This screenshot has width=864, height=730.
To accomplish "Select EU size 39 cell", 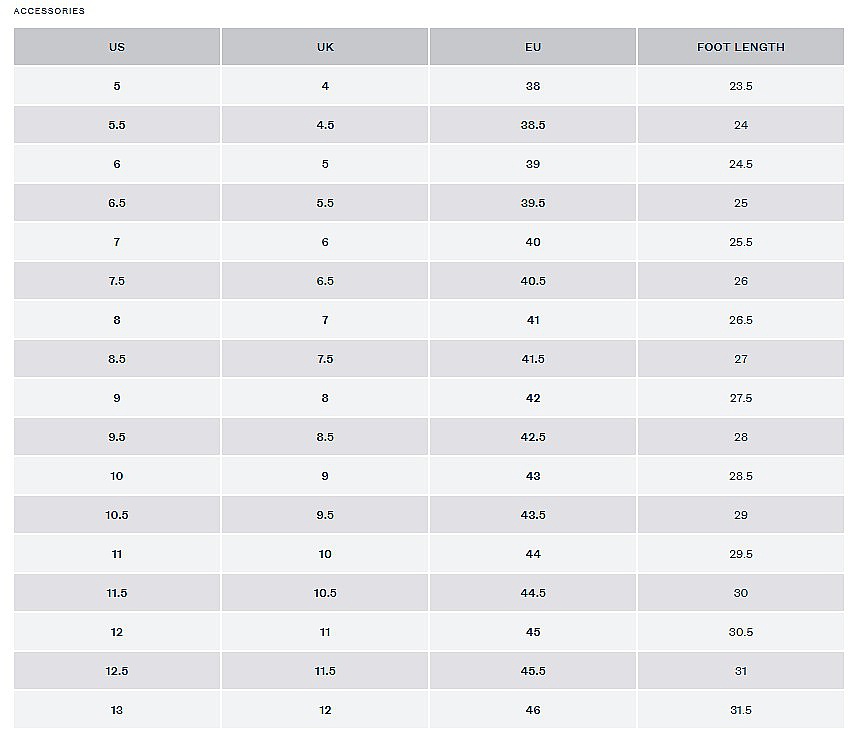I will pyautogui.click(x=533, y=164).
